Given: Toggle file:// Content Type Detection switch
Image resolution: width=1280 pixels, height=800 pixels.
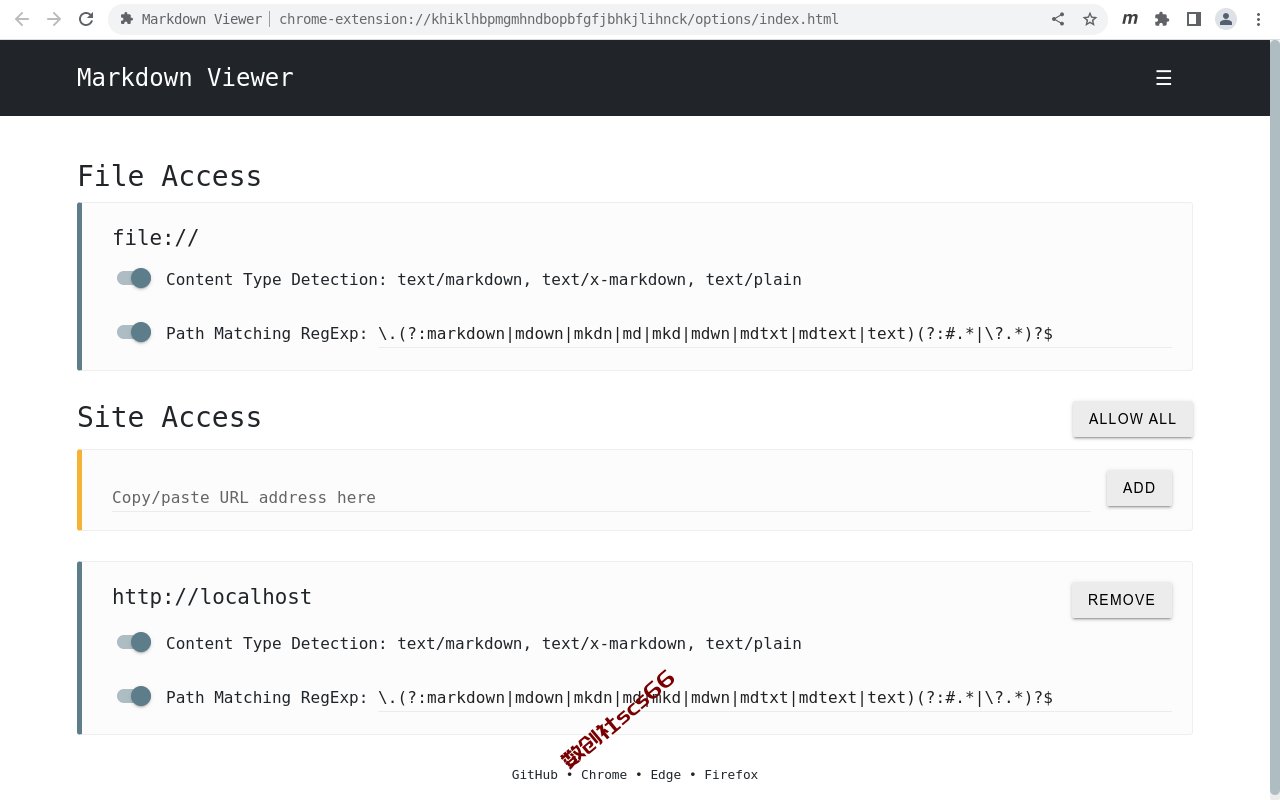Looking at the screenshot, I should 134,278.
